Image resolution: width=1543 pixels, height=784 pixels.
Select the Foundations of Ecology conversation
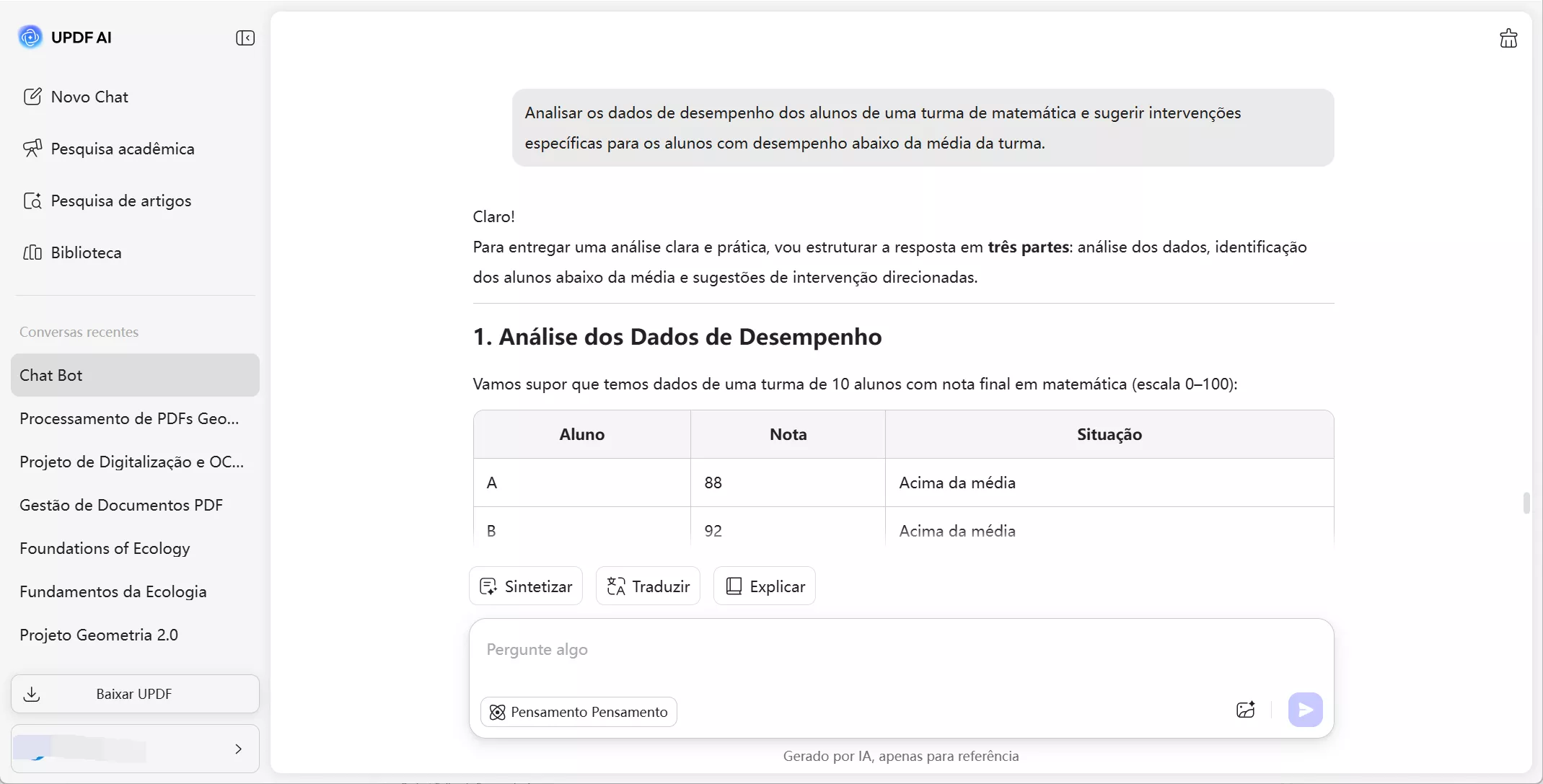tap(104, 548)
